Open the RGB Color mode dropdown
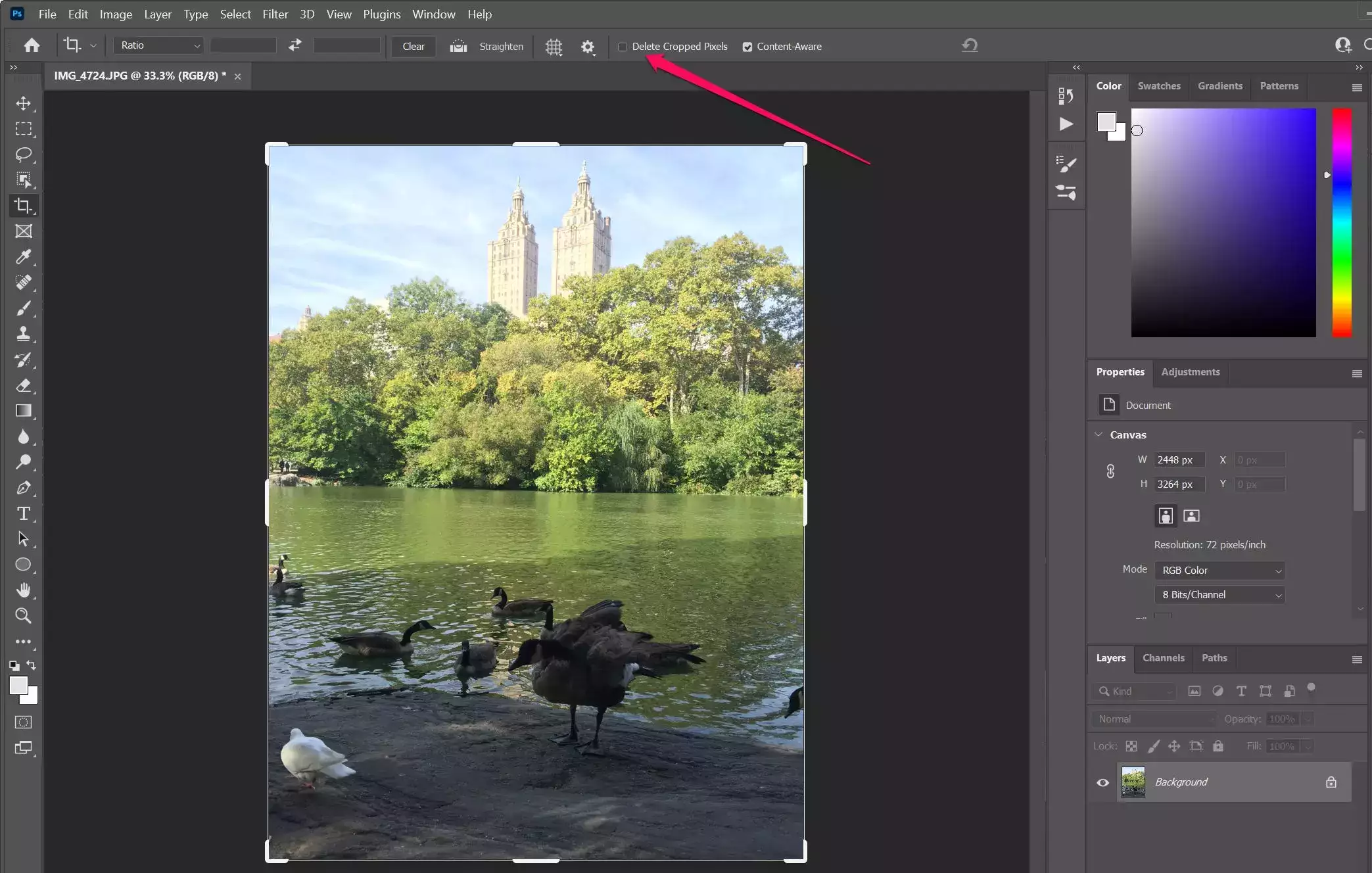1372x873 pixels. [x=1219, y=571]
